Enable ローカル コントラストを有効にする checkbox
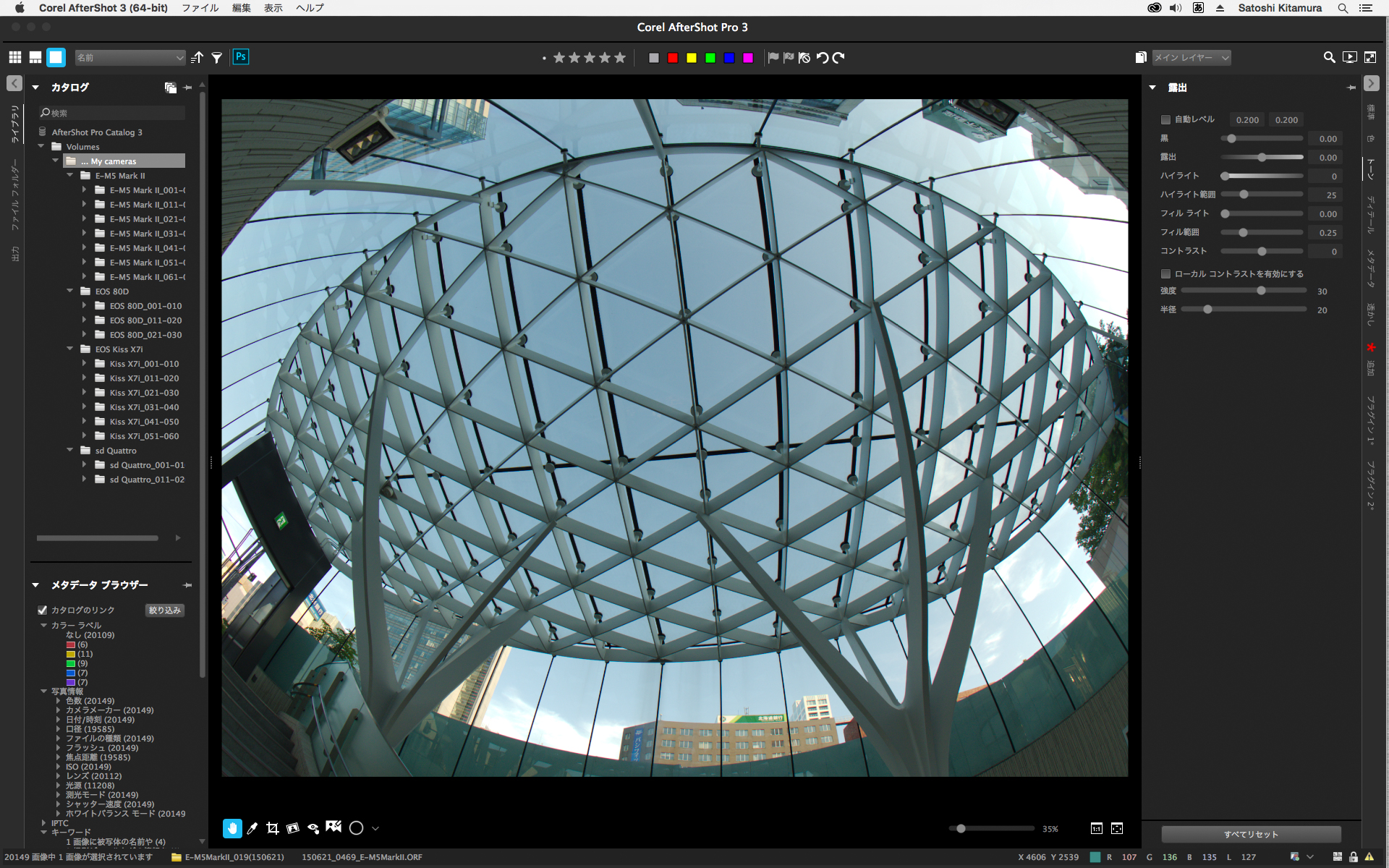 point(1165,274)
